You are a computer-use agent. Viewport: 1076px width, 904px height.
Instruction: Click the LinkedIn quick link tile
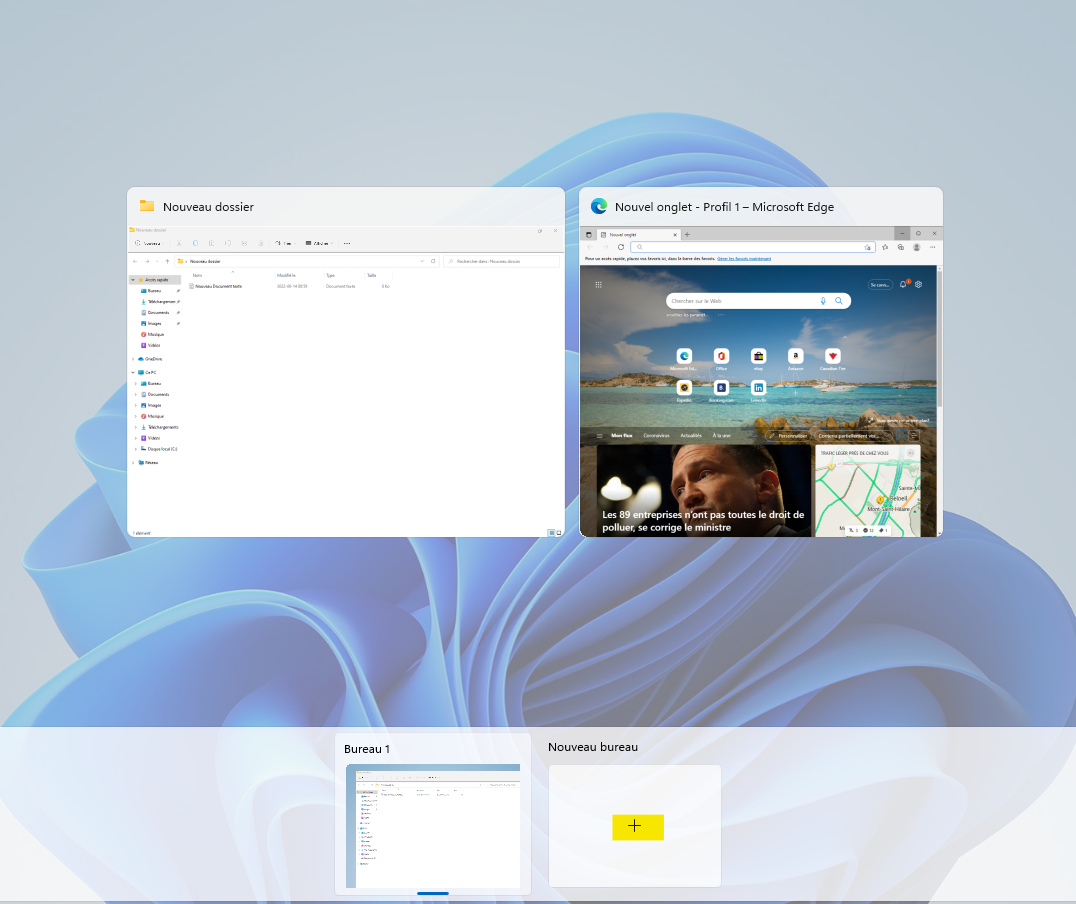coord(759,388)
